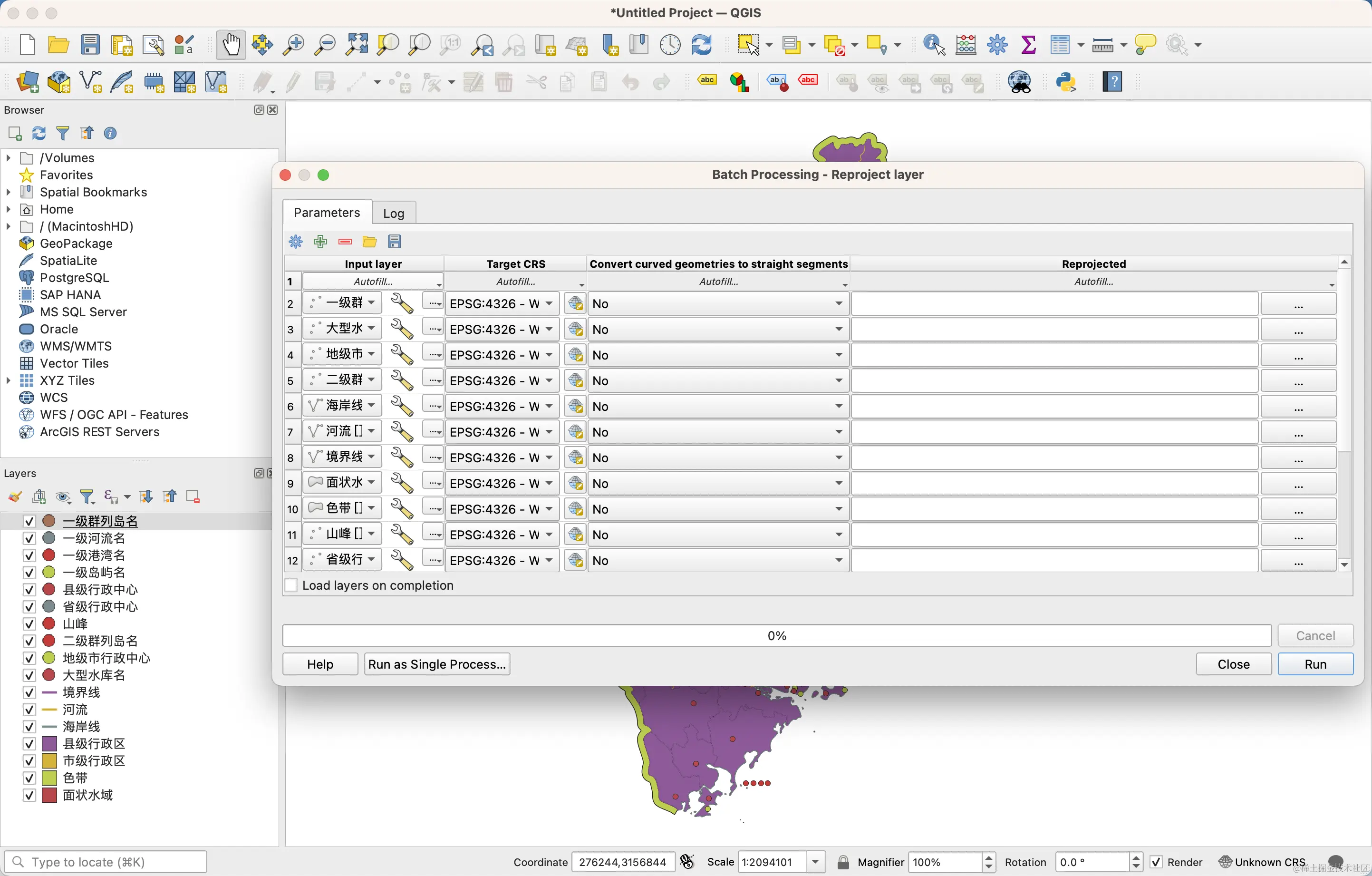Screen dimensions: 1372x876
Task: Click the 0% progress bar
Action: pos(777,635)
